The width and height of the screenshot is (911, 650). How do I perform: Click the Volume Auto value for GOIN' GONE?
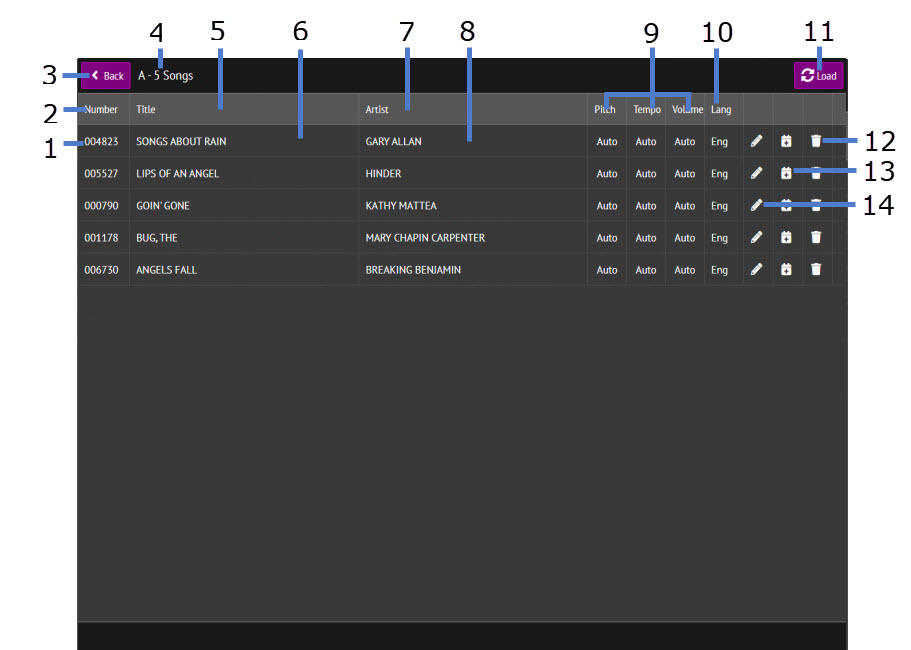pyautogui.click(x=684, y=206)
